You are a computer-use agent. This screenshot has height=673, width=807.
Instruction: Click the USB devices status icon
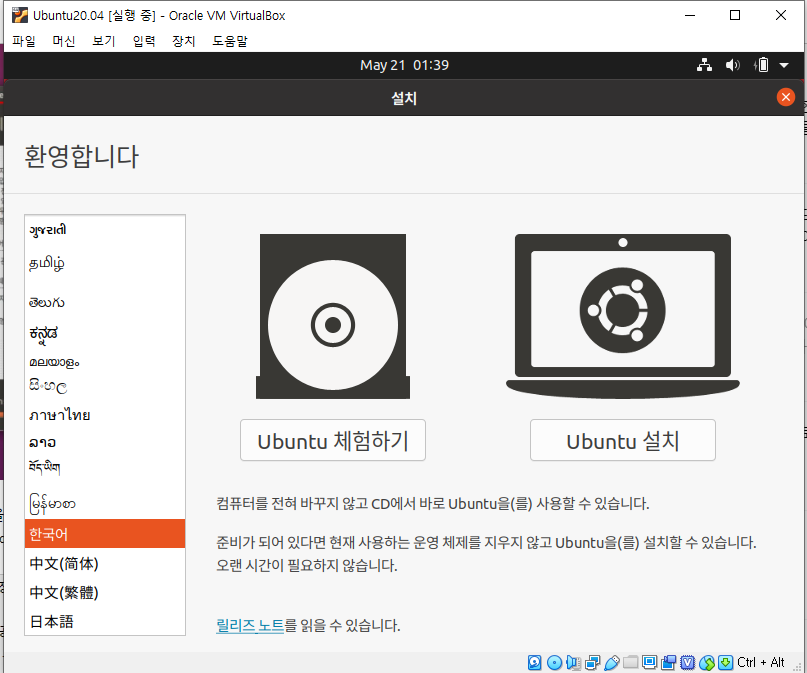611,662
